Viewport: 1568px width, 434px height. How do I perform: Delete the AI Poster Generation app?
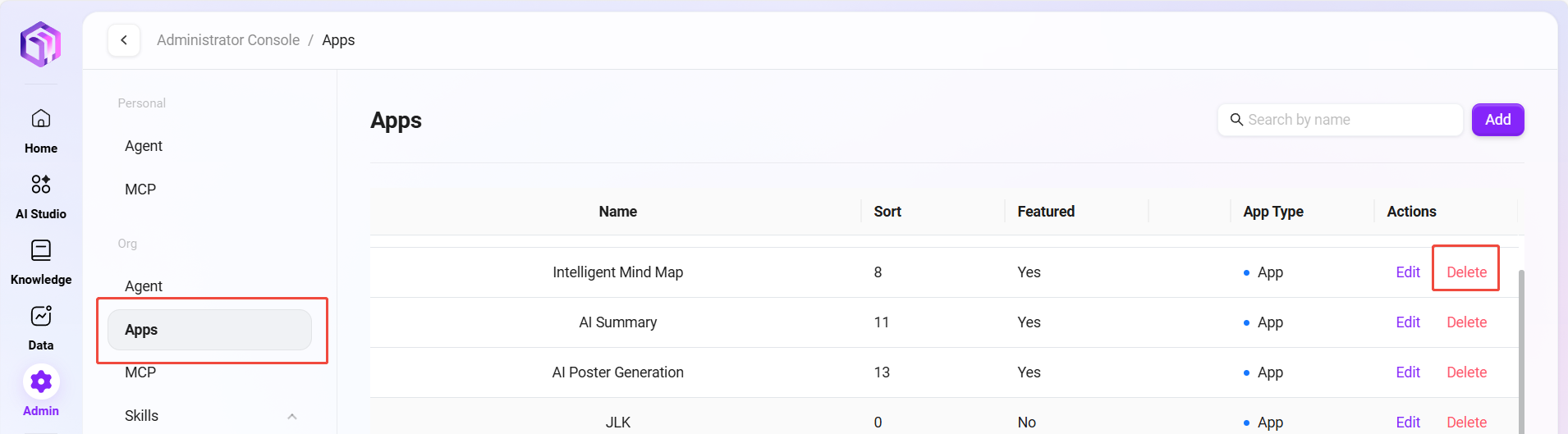coord(1466,372)
